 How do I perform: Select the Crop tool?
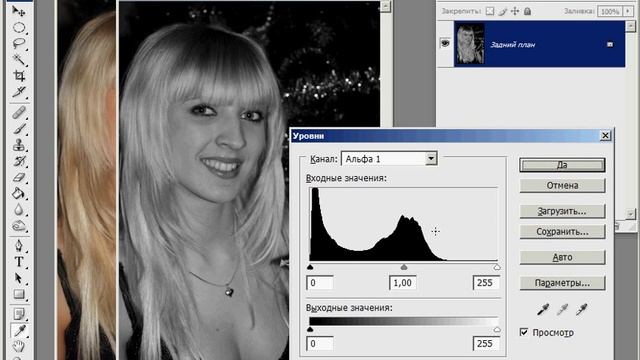pyautogui.click(x=19, y=76)
